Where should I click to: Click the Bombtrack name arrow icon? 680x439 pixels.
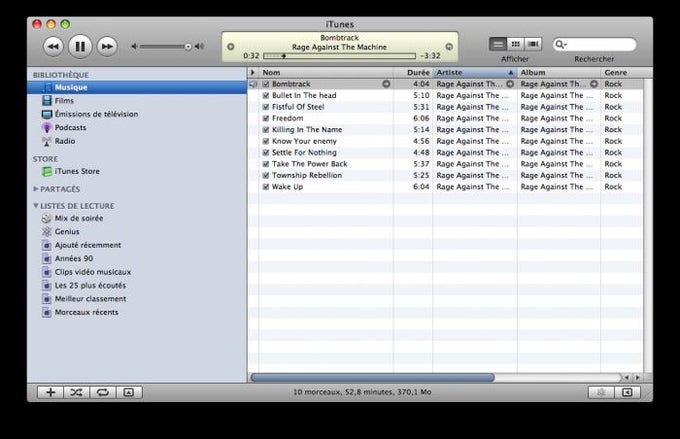[x=386, y=84]
